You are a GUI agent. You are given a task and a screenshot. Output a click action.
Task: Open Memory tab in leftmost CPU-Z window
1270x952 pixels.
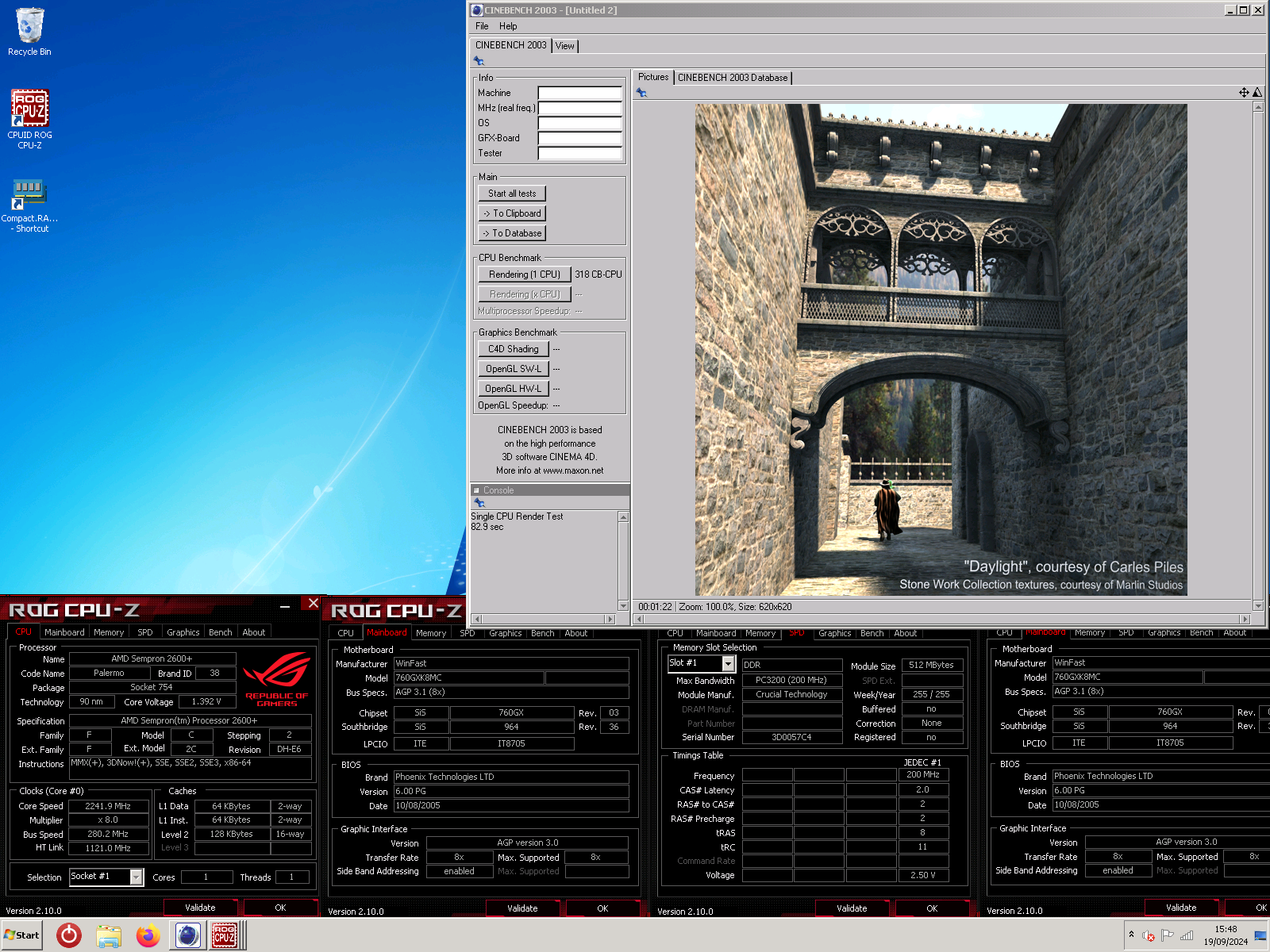click(x=109, y=632)
